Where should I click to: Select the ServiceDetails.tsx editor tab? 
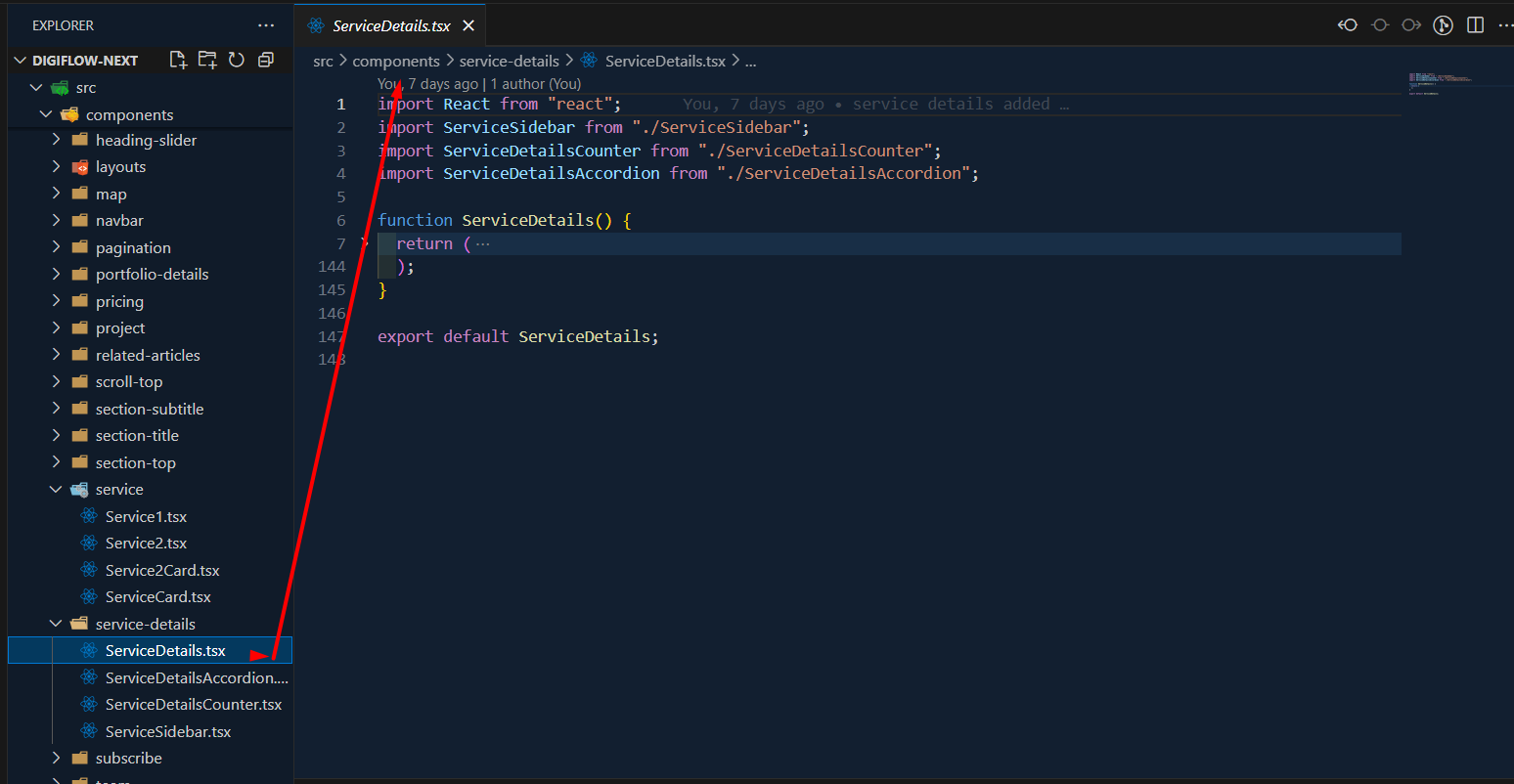point(390,25)
